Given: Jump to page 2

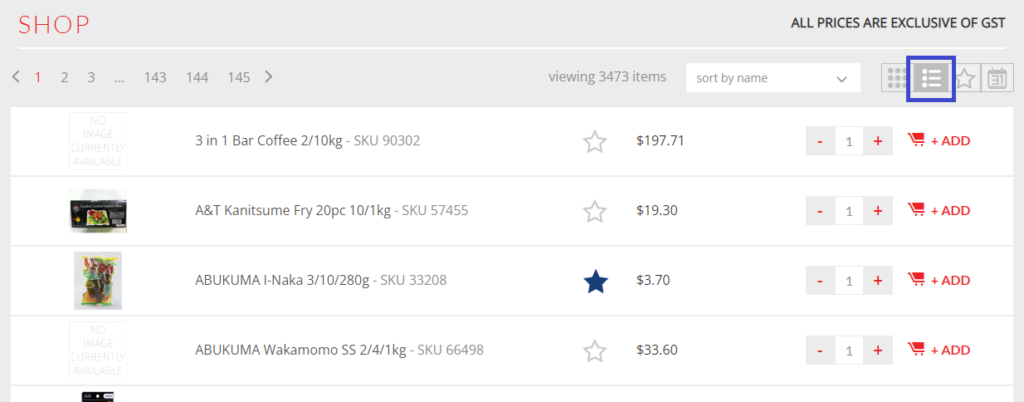Looking at the screenshot, I should click(64, 78).
